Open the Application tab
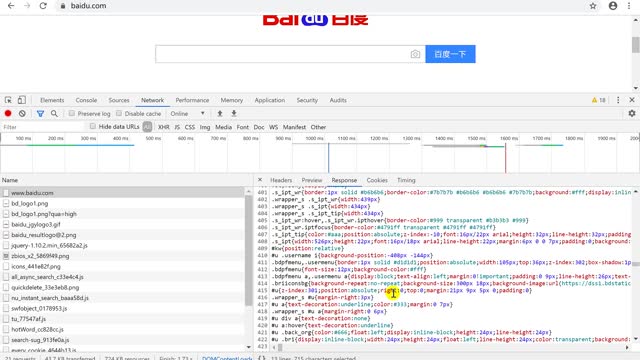The image size is (640, 360). tap(270, 100)
